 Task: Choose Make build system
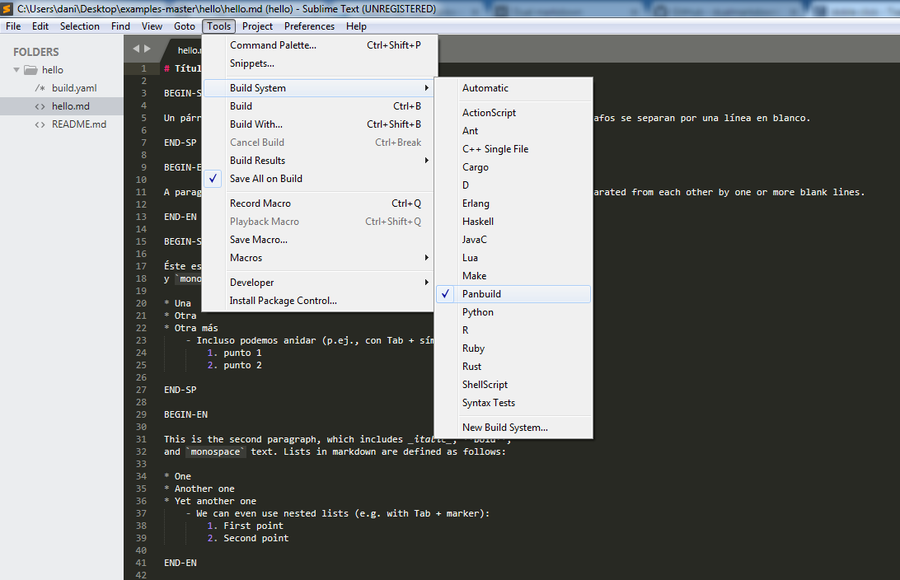click(x=513, y=276)
